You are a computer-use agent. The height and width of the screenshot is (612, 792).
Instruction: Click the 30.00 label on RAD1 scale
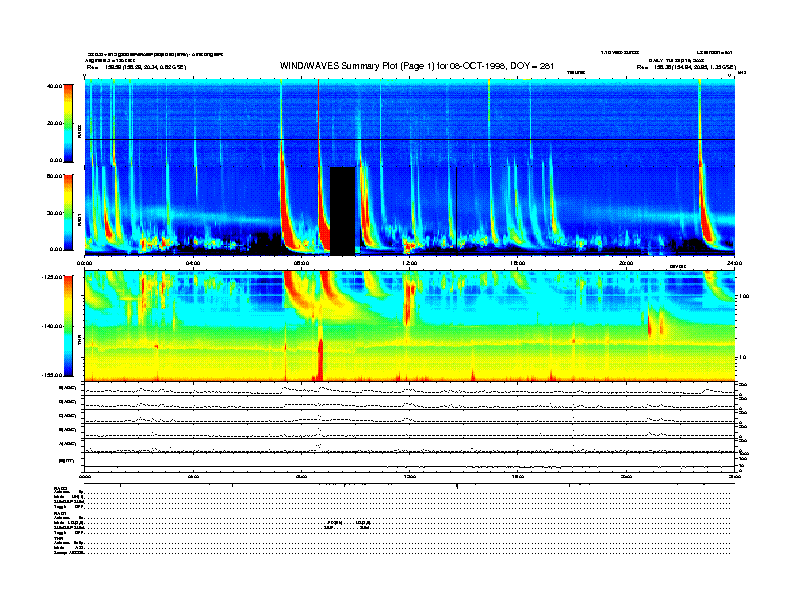pos(54,213)
